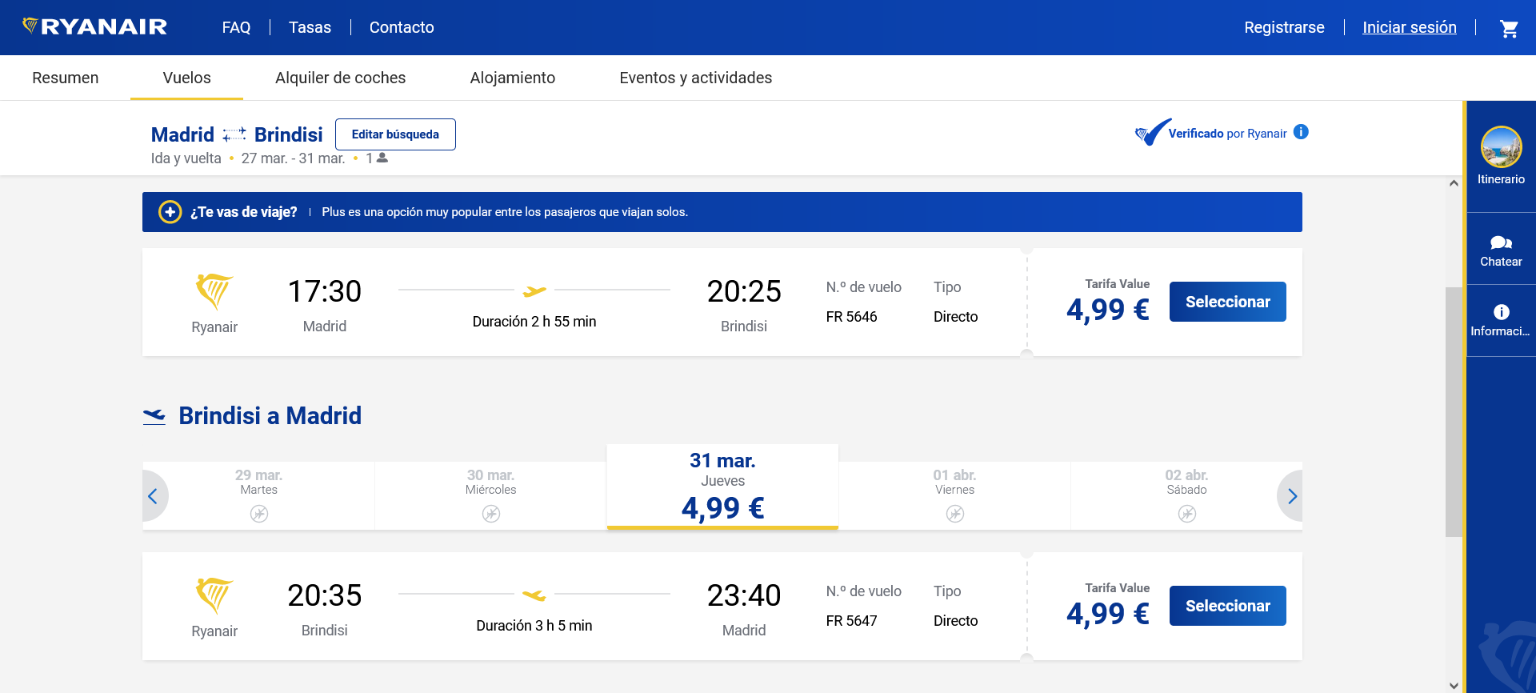Click the Brindisi a Madrid heading

[x=270, y=416]
